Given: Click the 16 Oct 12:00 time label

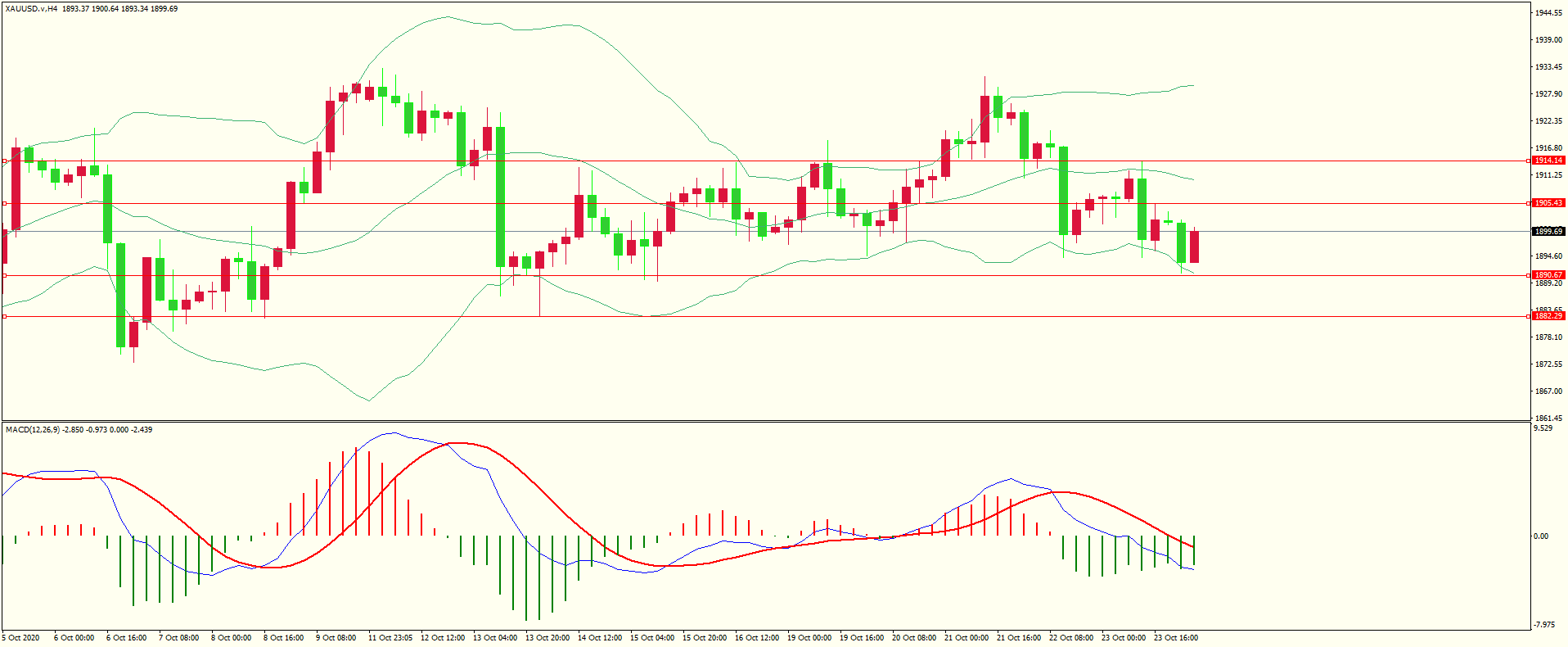Looking at the screenshot, I should click(757, 638).
